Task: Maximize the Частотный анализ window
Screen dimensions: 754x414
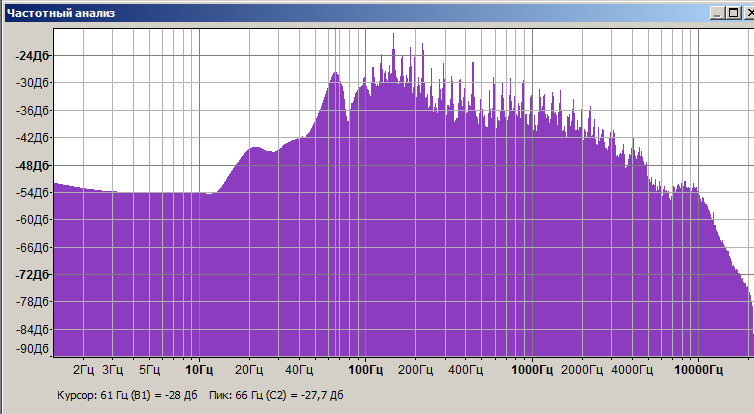Action: (734, 13)
